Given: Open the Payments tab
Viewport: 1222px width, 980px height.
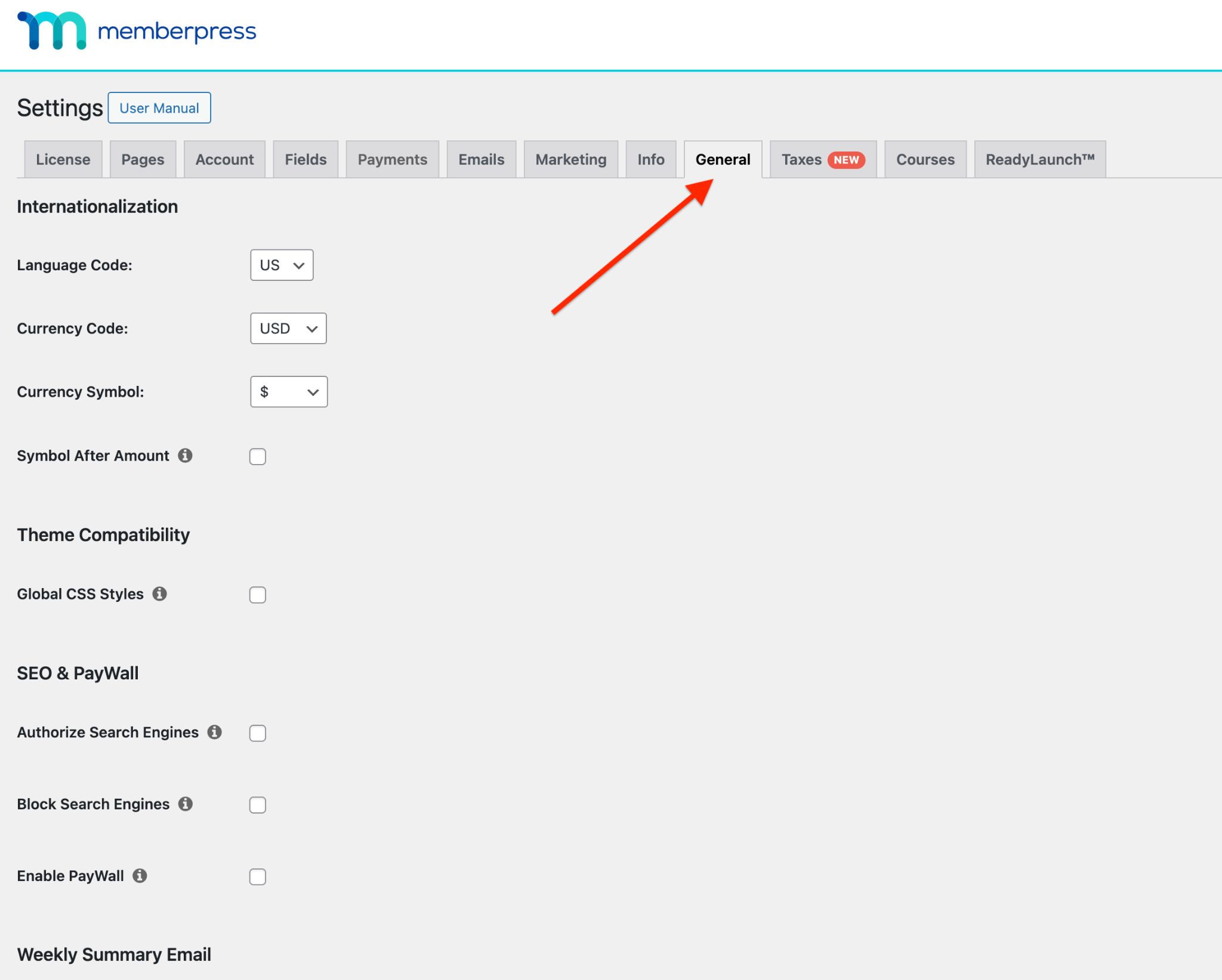Looking at the screenshot, I should pos(393,160).
